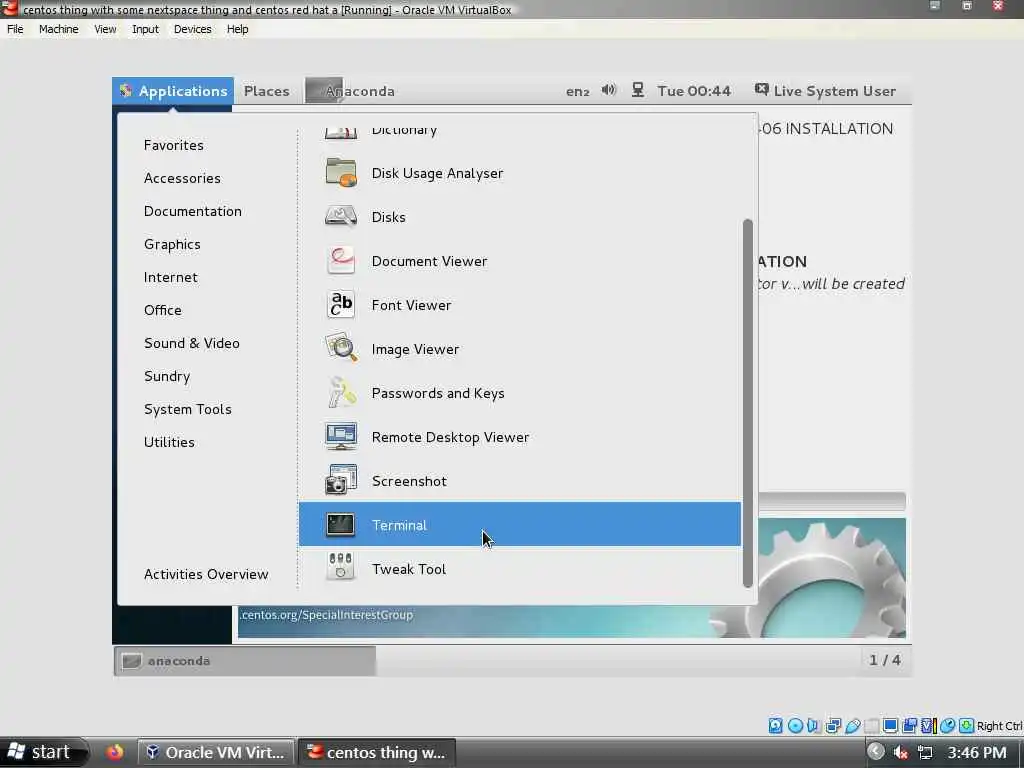The width and height of the screenshot is (1024, 768).
Task: Open the Font Viewer icon
Action: [x=341, y=305]
